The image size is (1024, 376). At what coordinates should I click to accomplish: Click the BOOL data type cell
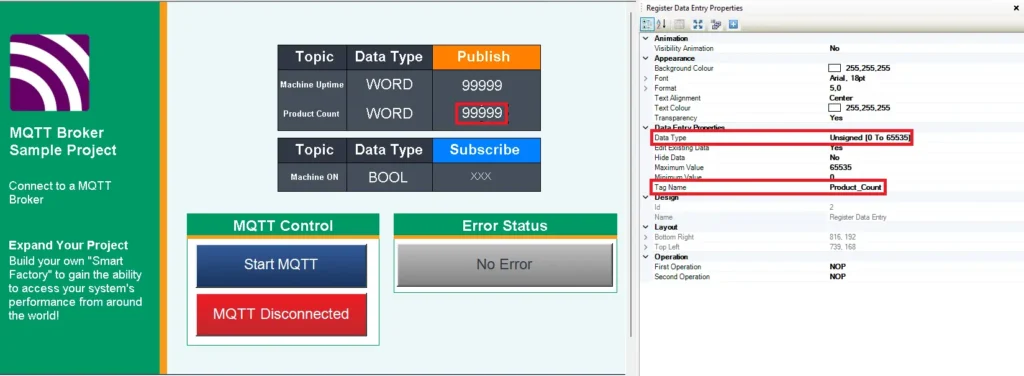(389, 177)
